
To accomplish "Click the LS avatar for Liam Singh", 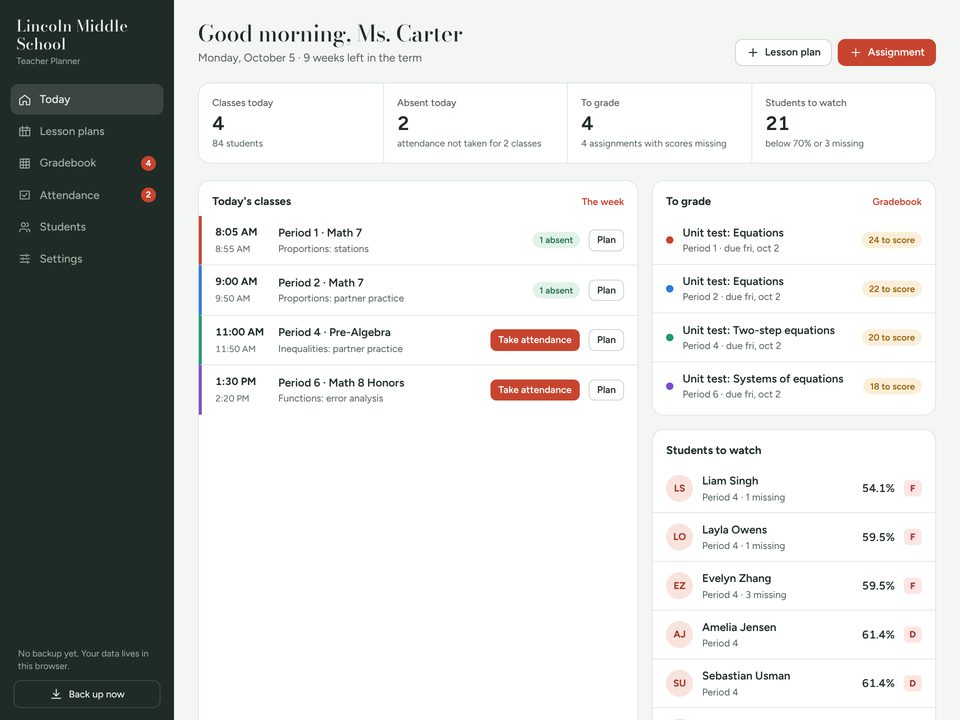I will click(x=679, y=488).
